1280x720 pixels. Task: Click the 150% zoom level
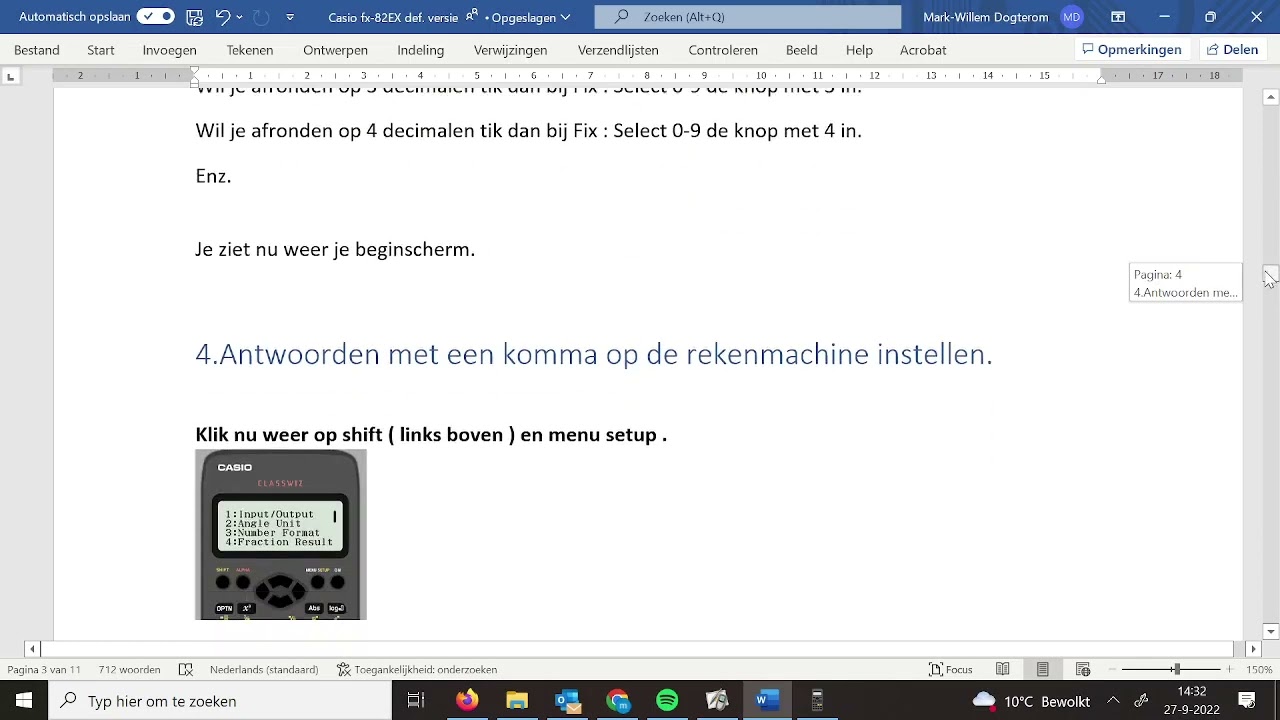click(1259, 670)
